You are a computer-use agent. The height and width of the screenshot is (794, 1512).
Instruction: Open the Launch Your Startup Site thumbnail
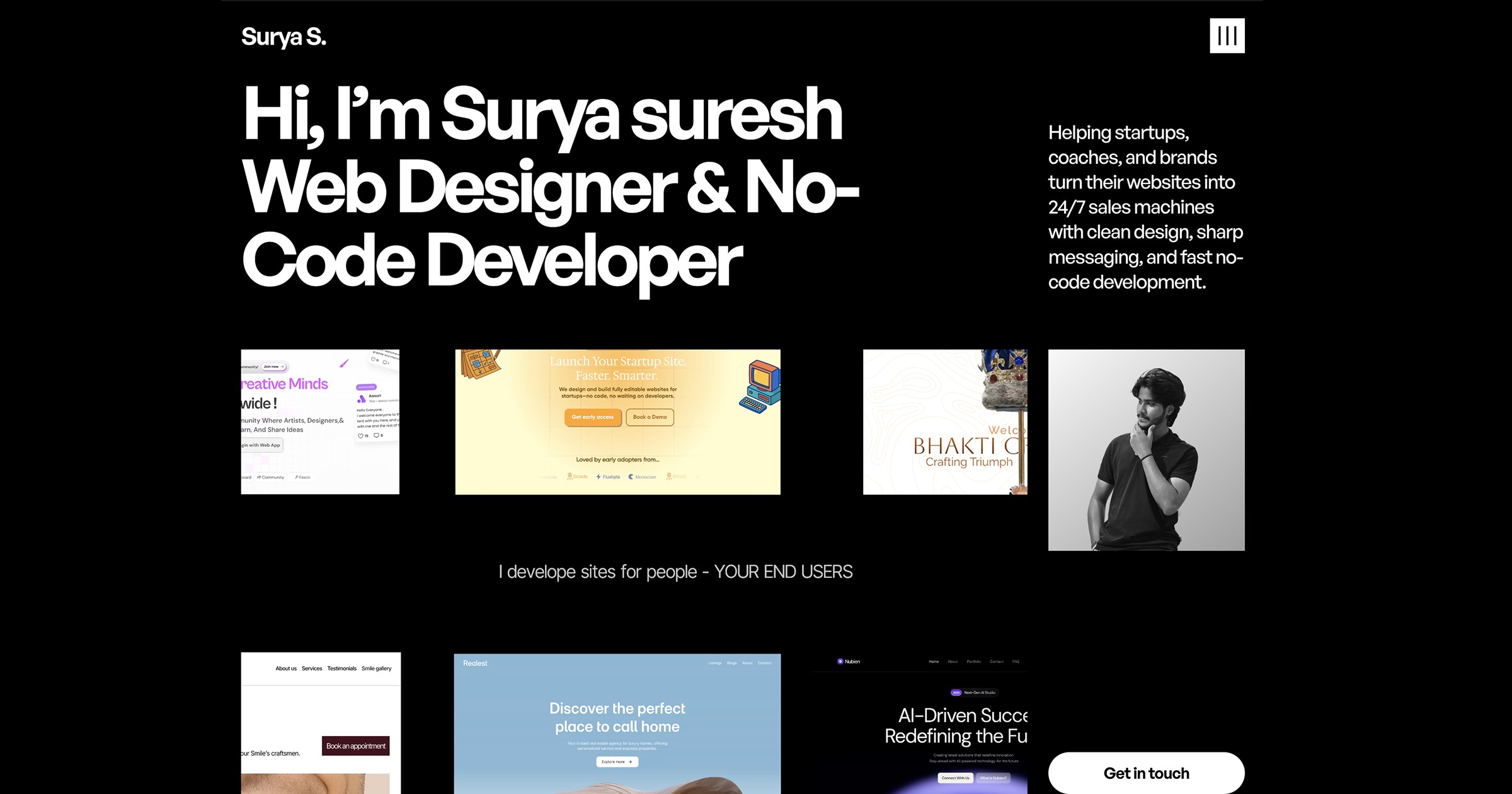click(x=617, y=422)
